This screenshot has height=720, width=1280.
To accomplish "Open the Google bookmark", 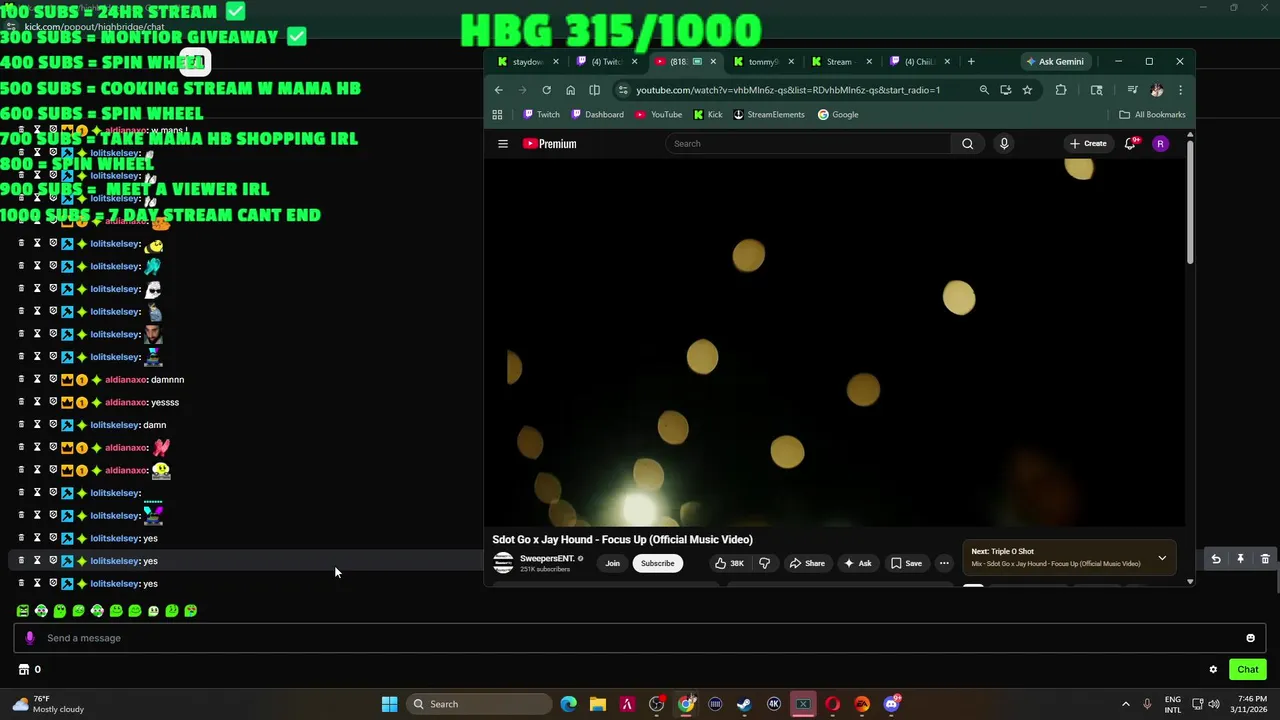I will click(x=838, y=115).
